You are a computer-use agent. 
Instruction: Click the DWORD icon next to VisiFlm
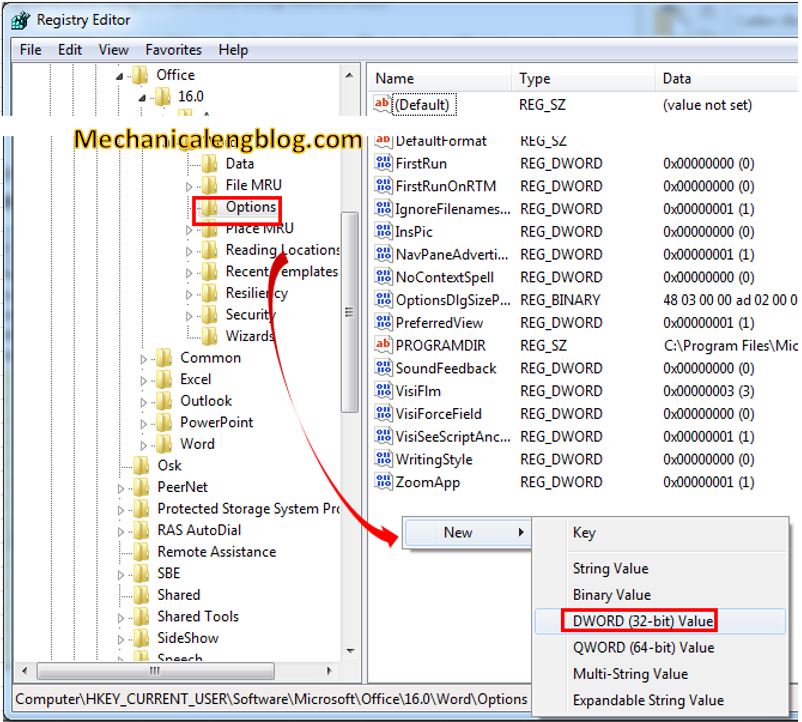point(385,391)
